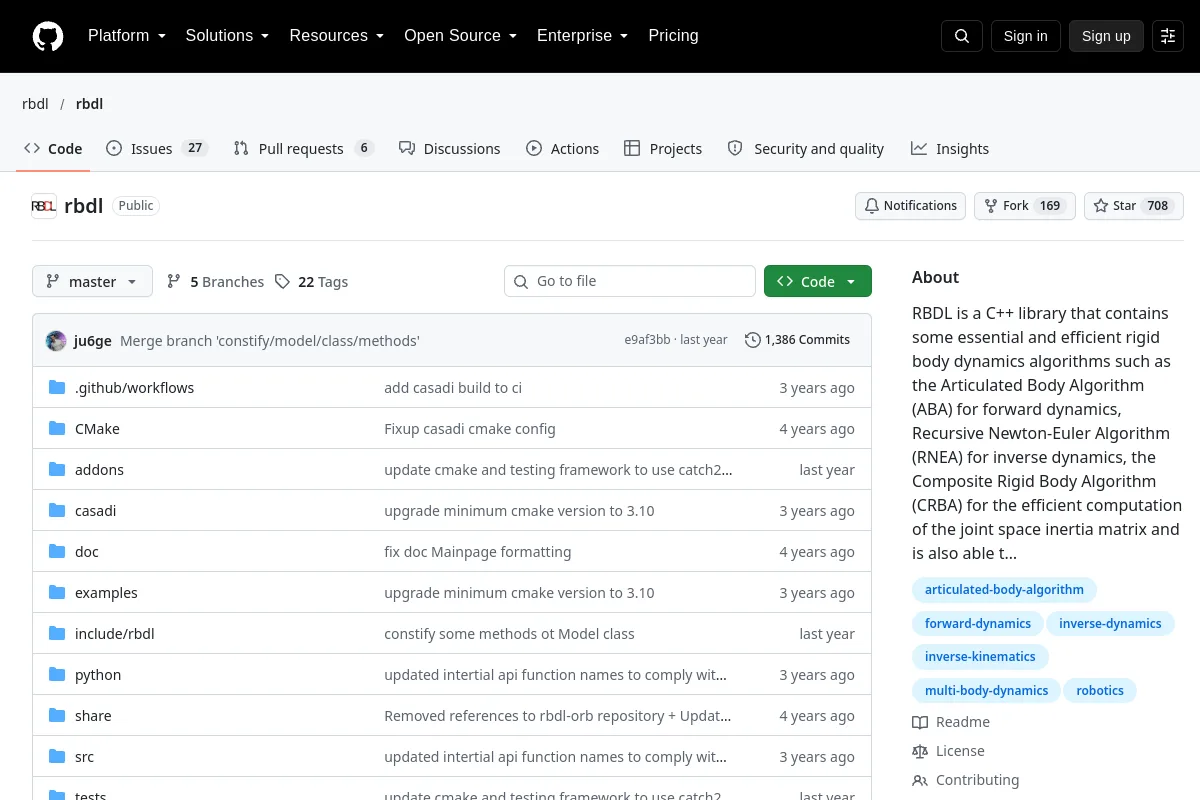1200x800 pixels.
Task: Open the Insights tab
Action: [950, 149]
